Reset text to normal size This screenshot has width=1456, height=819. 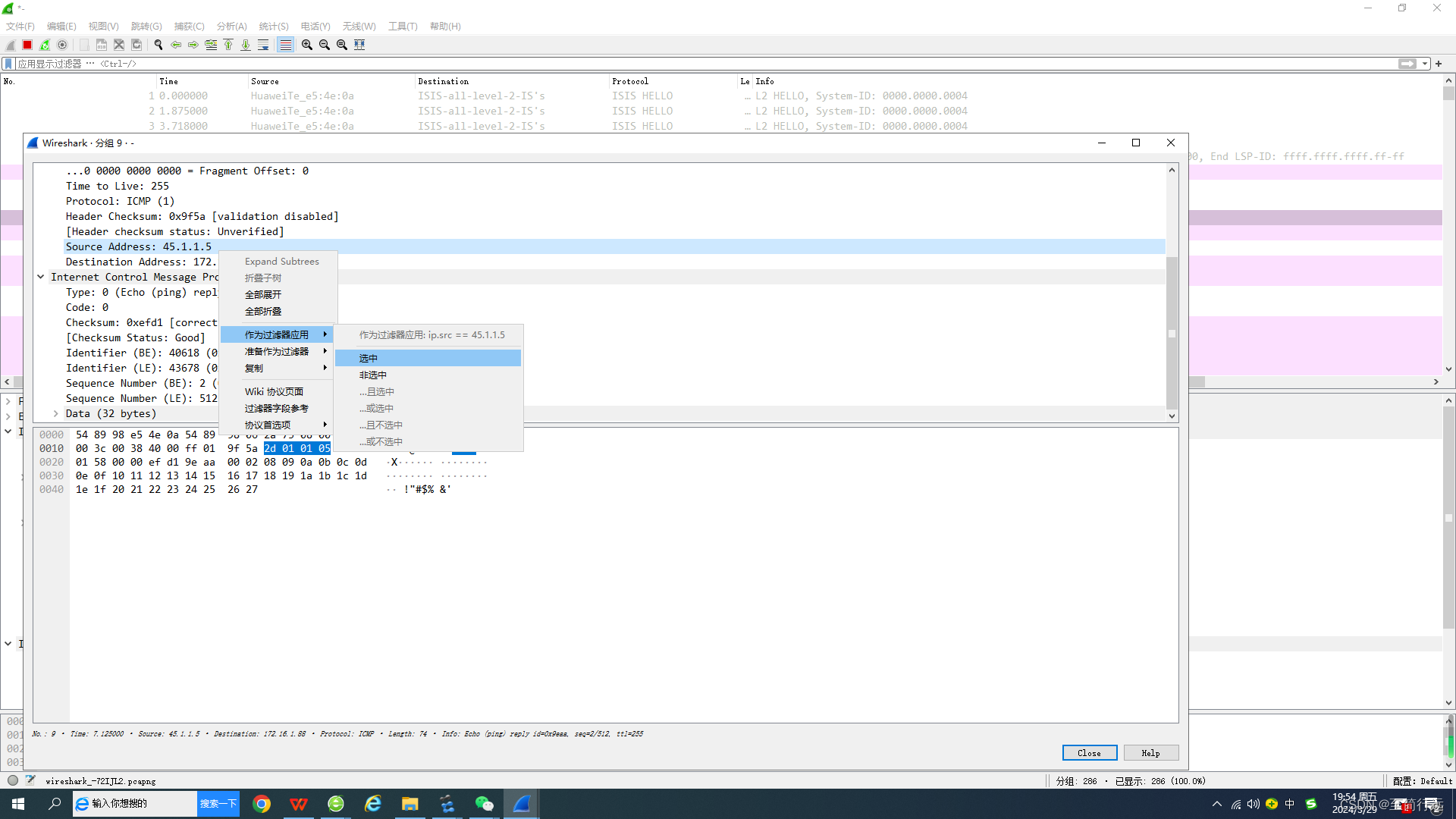[x=342, y=45]
